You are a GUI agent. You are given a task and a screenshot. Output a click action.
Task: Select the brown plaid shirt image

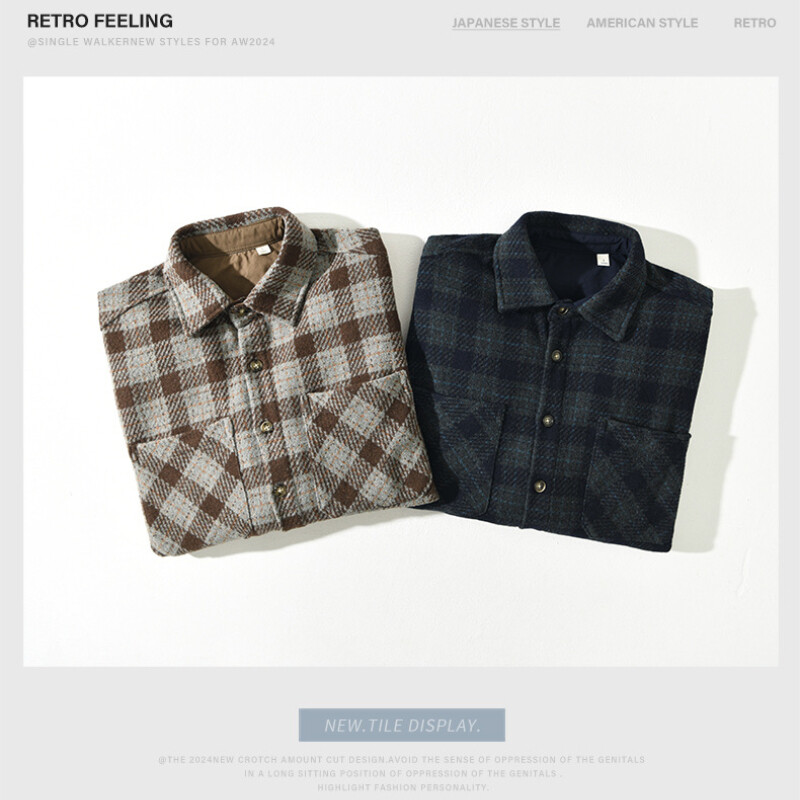pos(267,381)
